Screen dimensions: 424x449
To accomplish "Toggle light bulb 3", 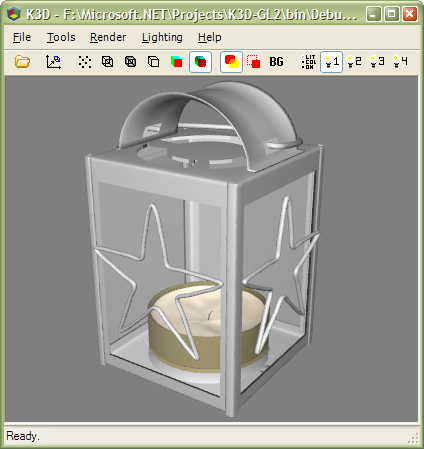I will [377, 62].
